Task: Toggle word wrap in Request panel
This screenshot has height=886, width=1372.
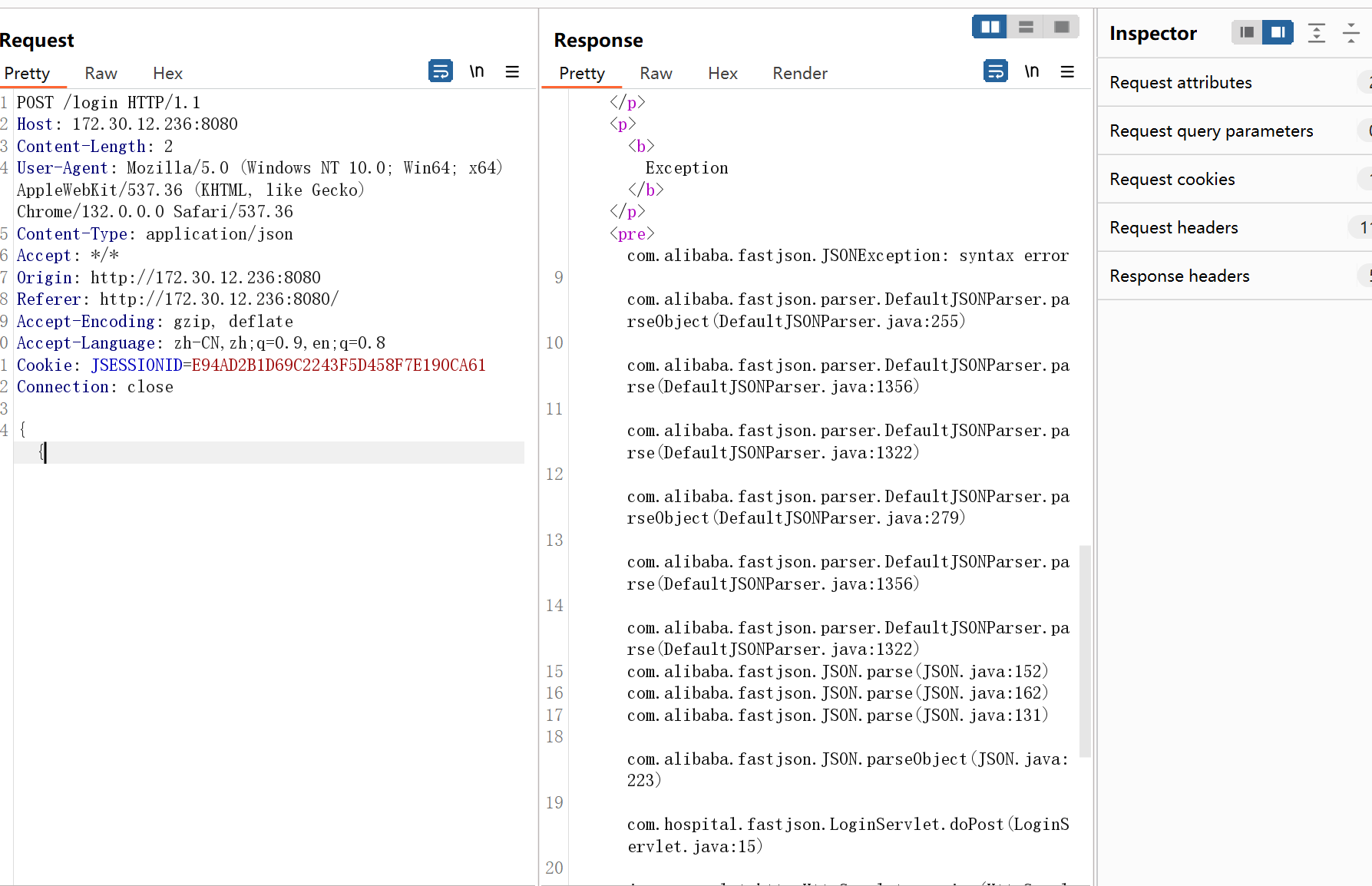Action: point(441,71)
